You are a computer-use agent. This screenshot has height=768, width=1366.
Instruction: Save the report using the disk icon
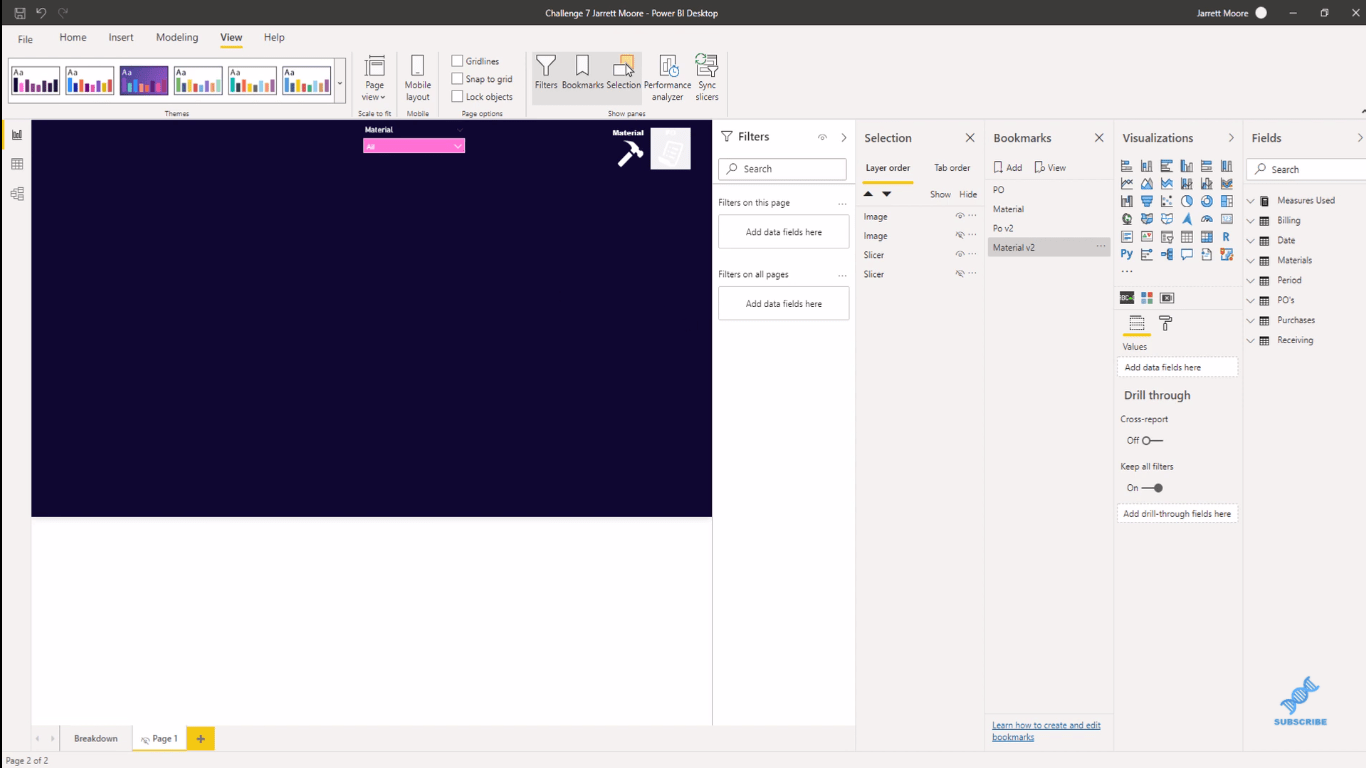[x=20, y=13]
